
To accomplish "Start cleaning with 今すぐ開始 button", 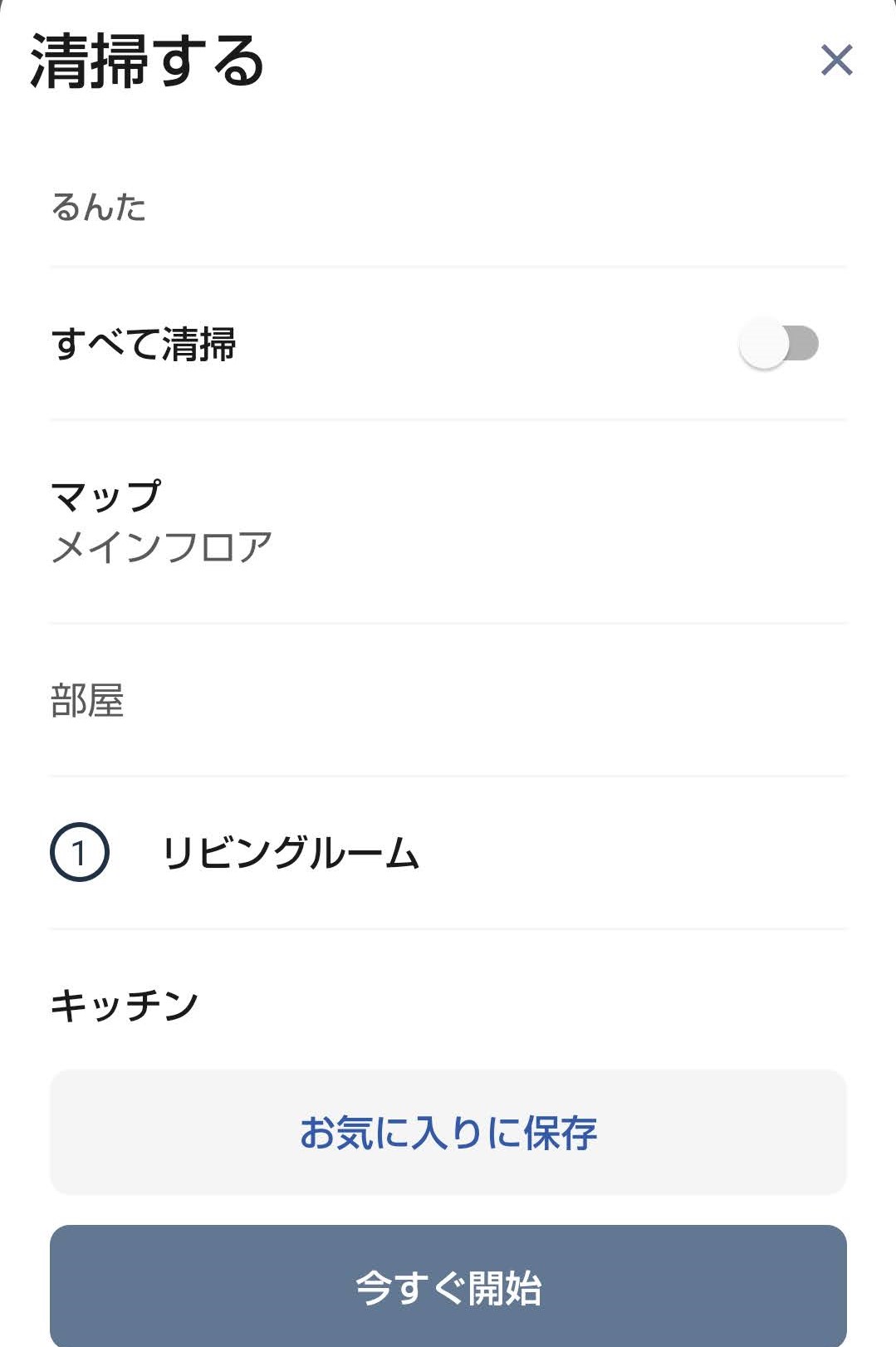I will 448,1287.
